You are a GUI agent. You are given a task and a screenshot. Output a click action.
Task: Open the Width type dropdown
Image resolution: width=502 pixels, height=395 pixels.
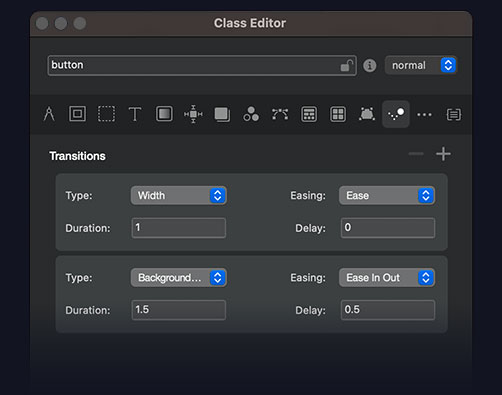179,195
